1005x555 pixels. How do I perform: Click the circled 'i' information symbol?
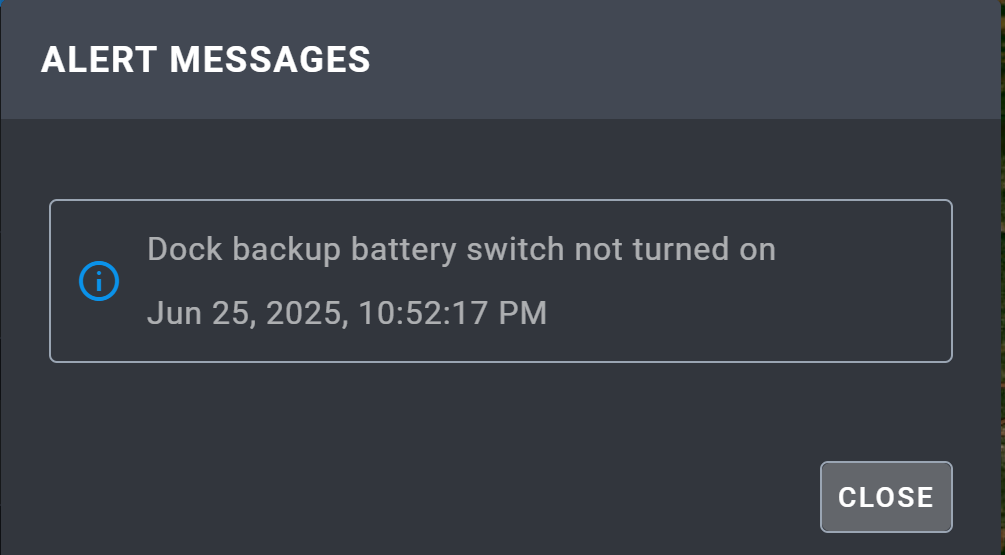[99, 281]
